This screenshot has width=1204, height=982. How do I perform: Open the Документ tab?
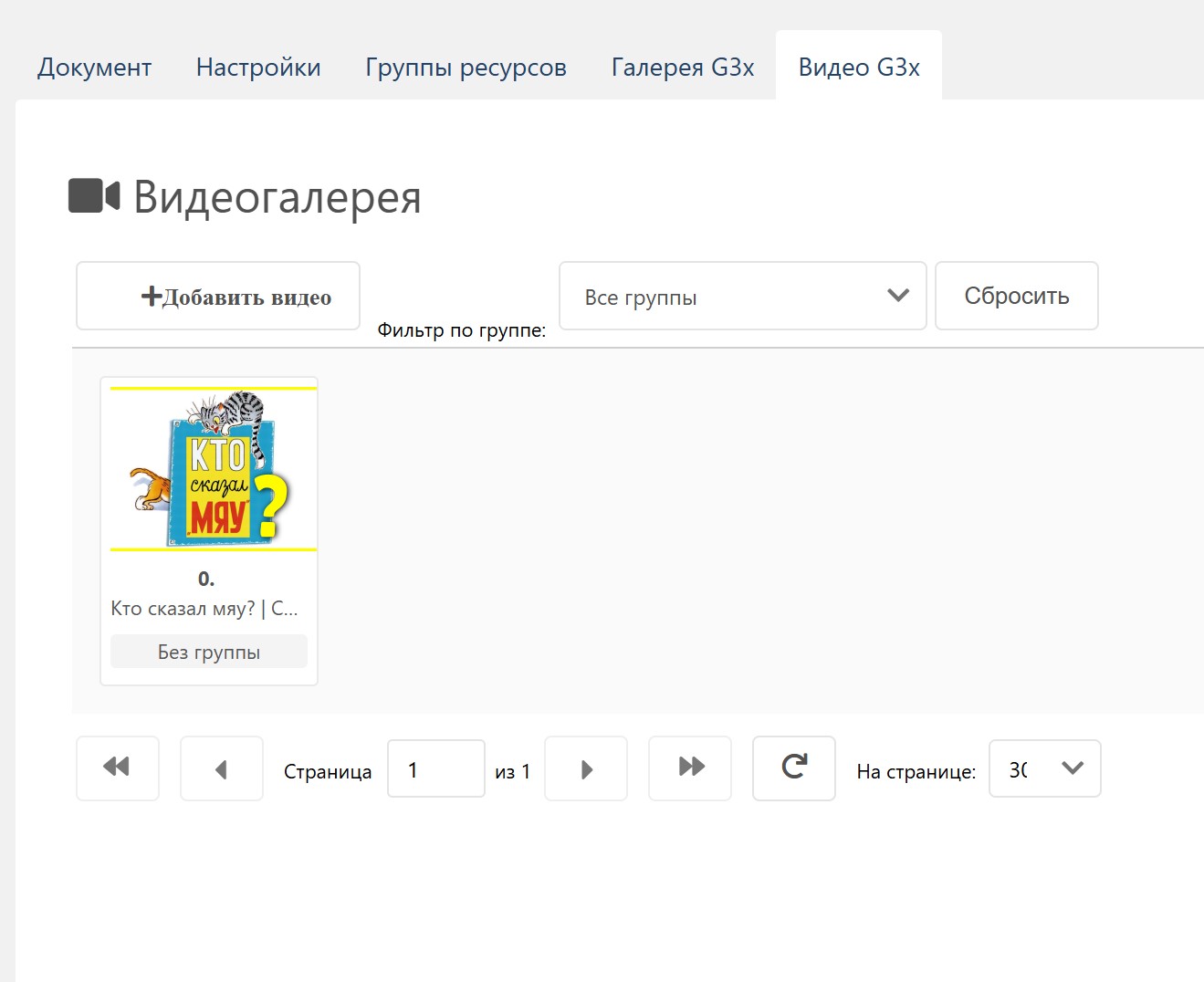coord(94,68)
